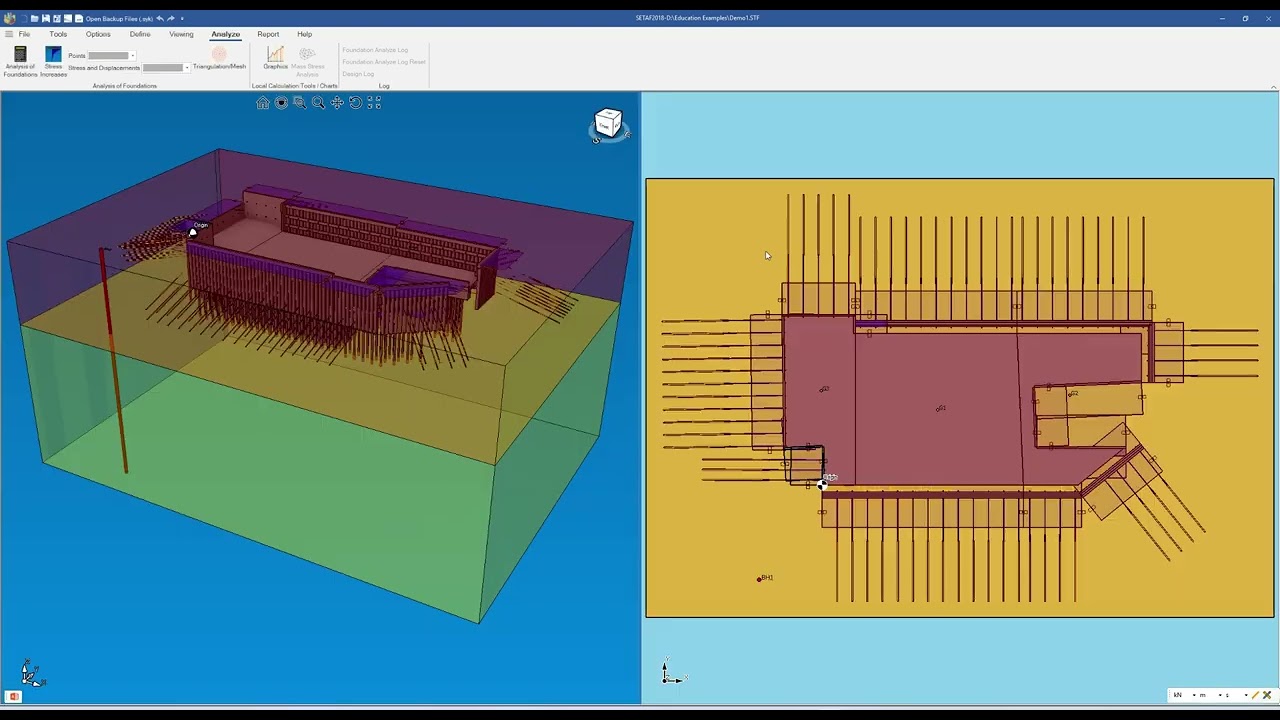This screenshot has height=720, width=1280.
Task: Click the new file icon in title bar
Action: coord(23,18)
